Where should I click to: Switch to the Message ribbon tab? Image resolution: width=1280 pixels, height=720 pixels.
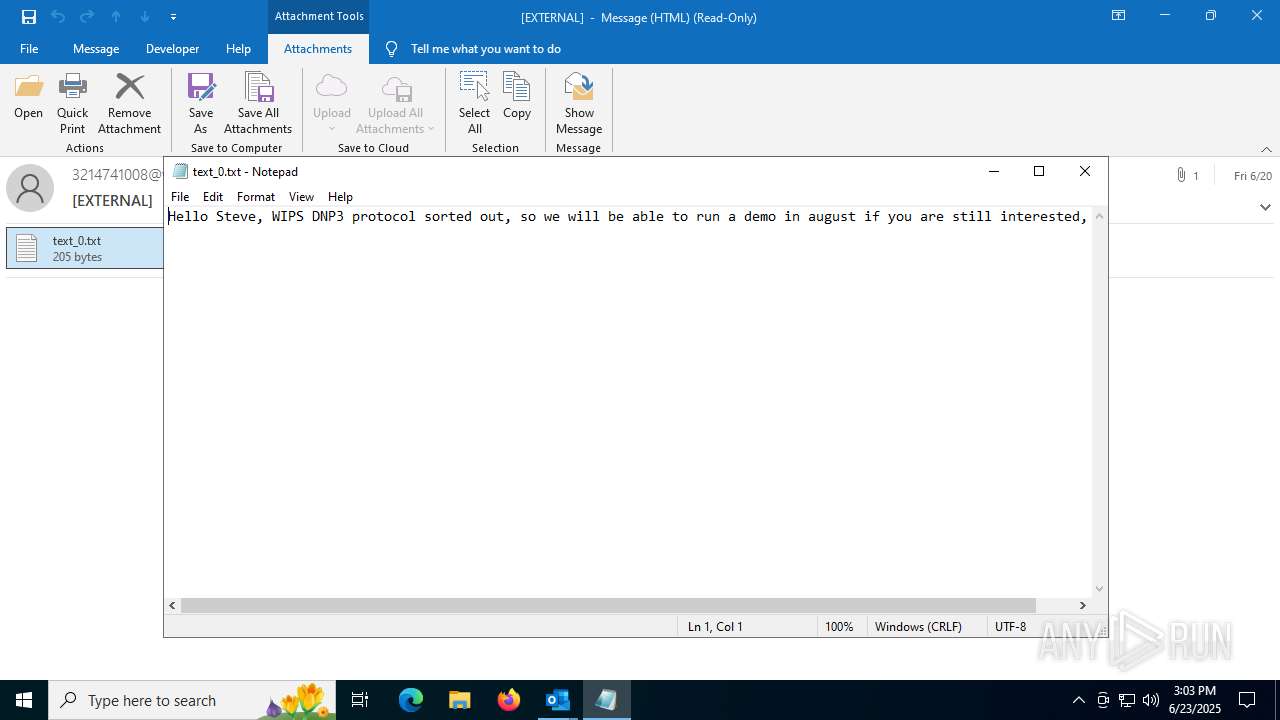click(96, 49)
